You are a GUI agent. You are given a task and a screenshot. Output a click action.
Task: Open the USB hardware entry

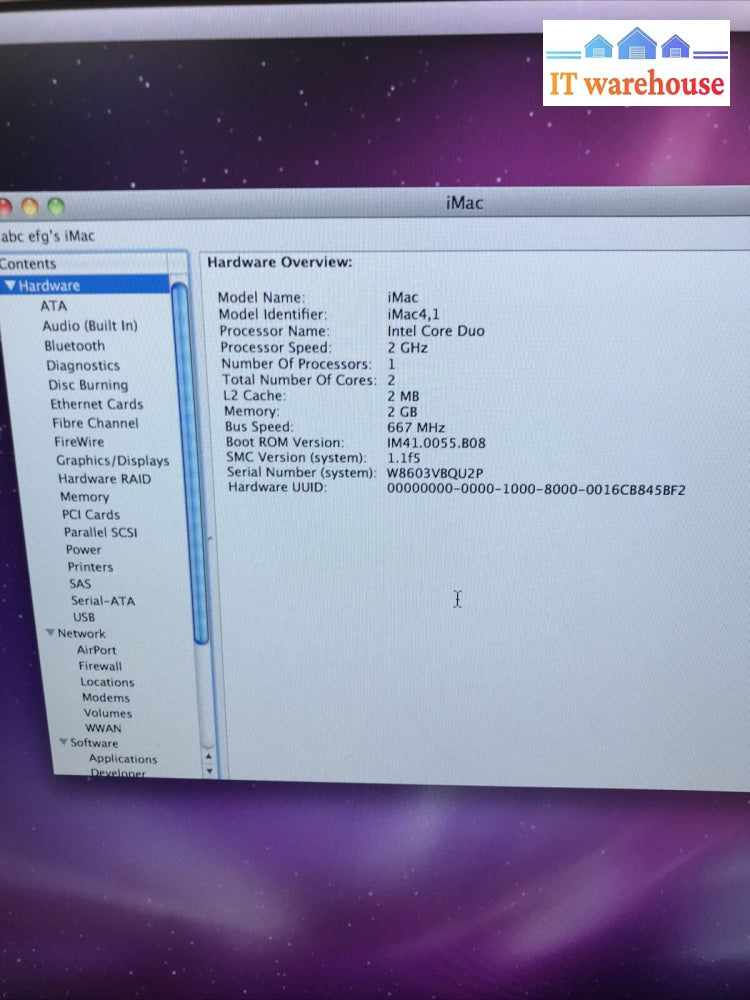pyautogui.click(x=84, y=617)
